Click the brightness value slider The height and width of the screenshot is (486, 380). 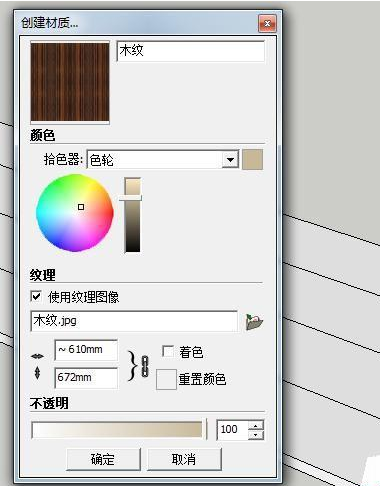(x=132, y=215)
